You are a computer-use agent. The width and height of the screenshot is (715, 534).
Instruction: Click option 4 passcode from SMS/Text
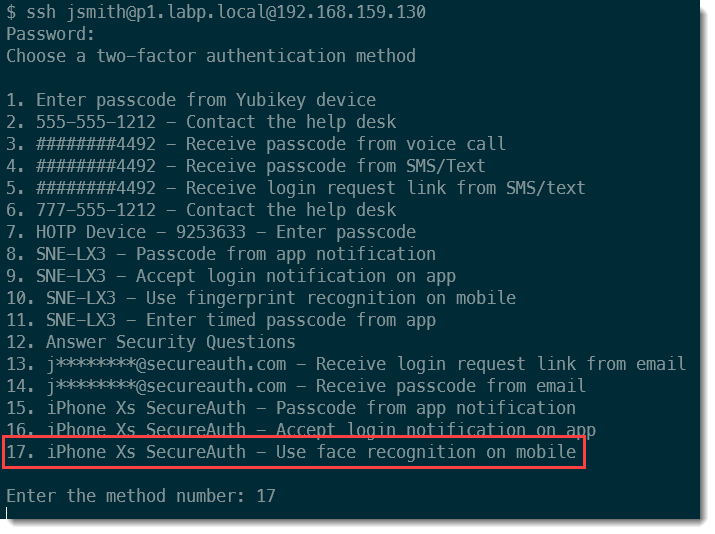[x=246, y=166]
